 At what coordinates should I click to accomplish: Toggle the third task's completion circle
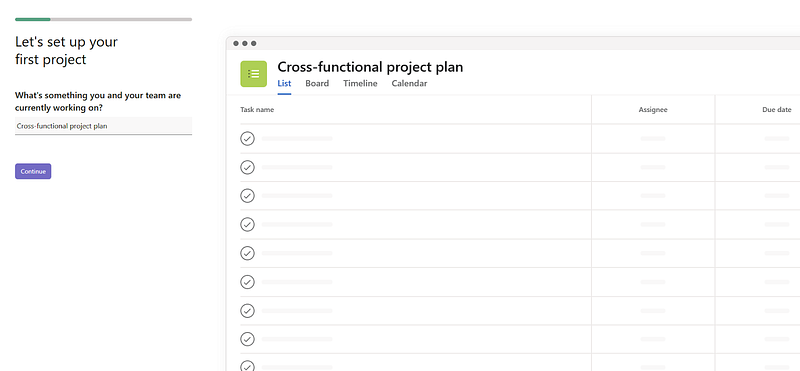[x=247, y=195]
